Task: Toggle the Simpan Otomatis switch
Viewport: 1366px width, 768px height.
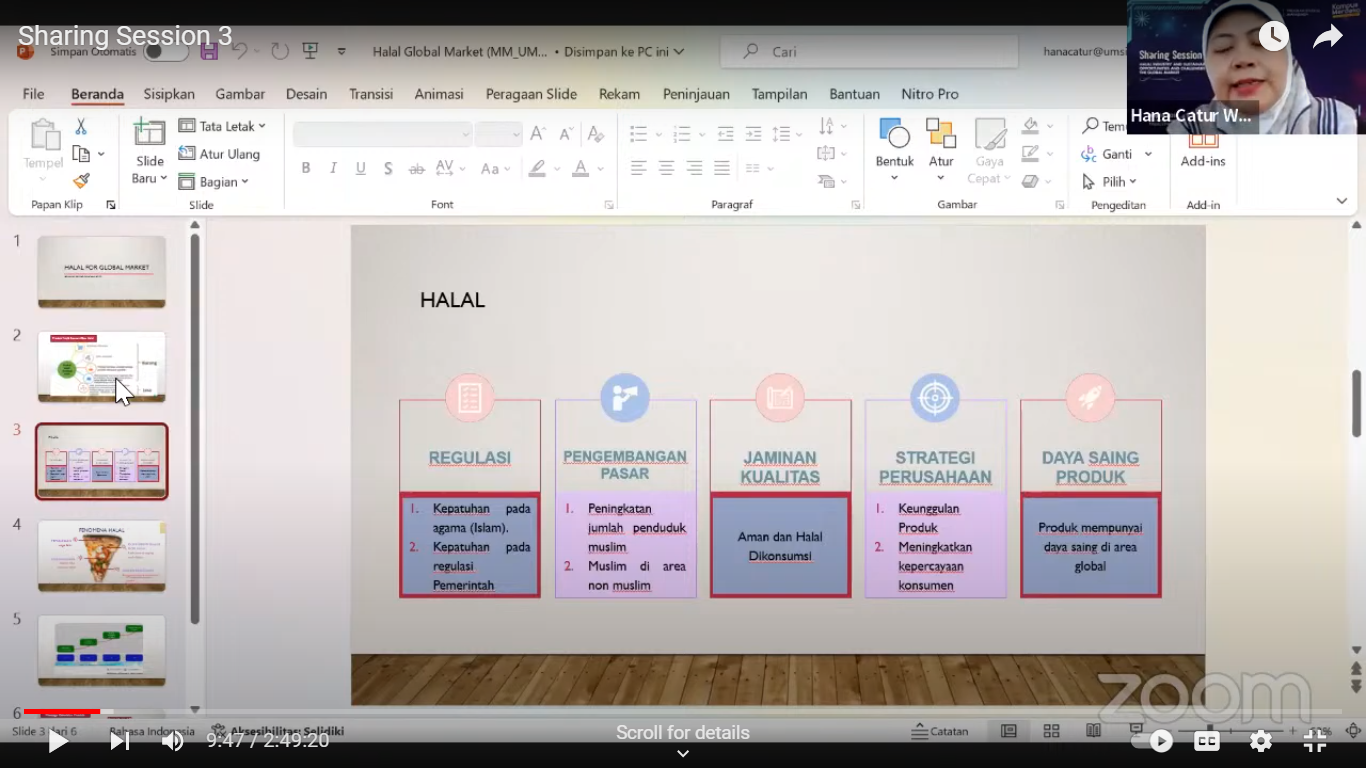Action: click(x=165, y=51)
